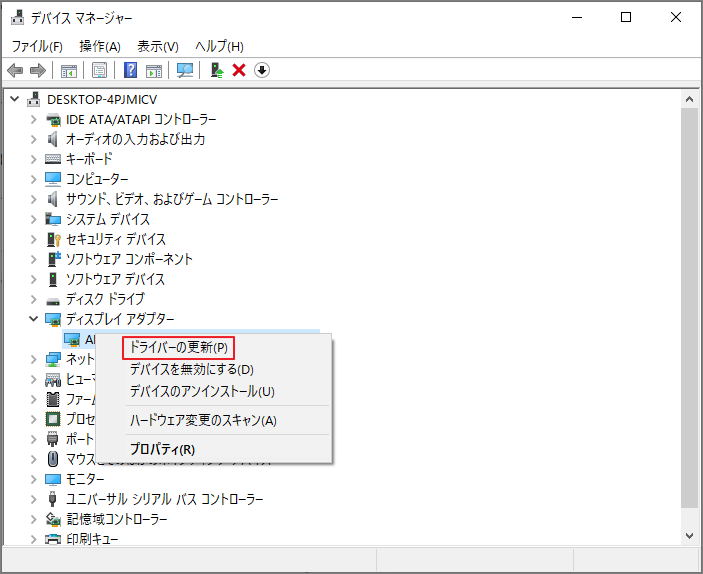Click the コンピューター monitor icon
Screen dimensions: 703x574
[x=53, y=179]
